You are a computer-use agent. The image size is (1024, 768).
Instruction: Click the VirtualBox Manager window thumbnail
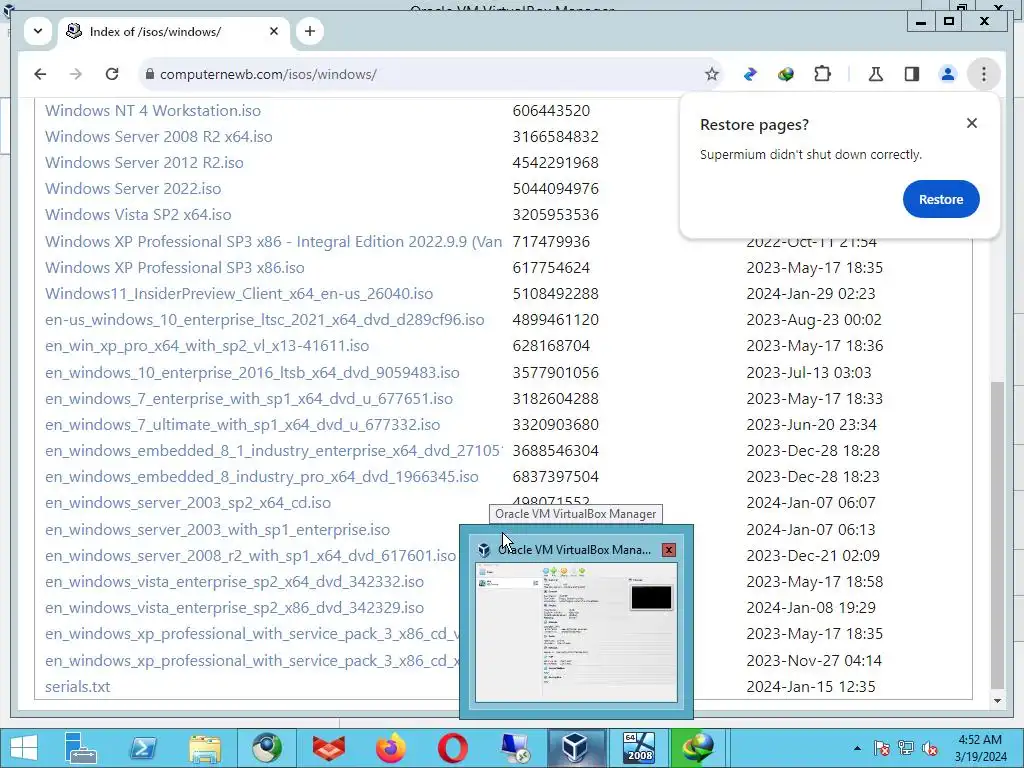coord(576,632)
